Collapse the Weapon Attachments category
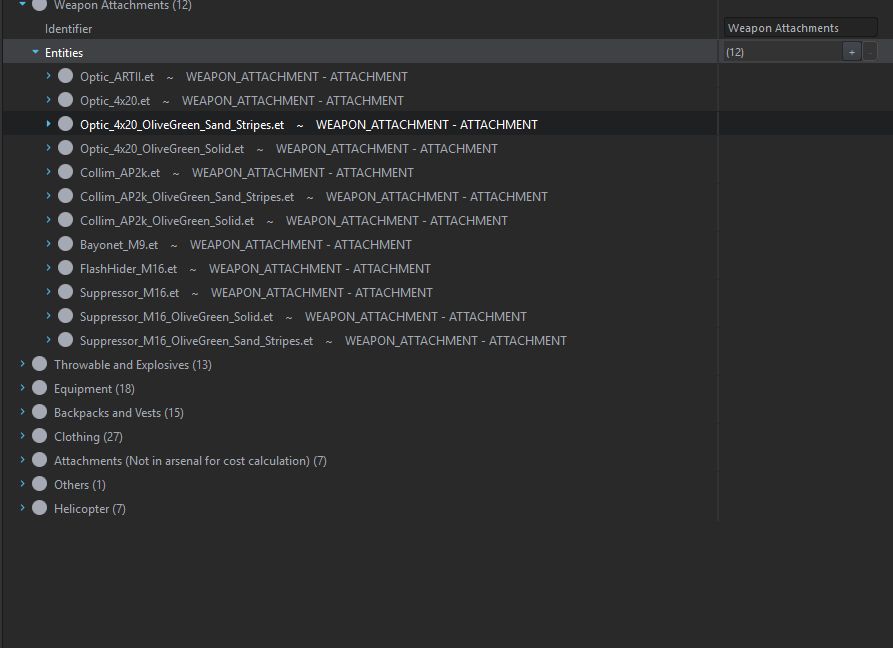The image size is (893, 648). pos(23,5)
